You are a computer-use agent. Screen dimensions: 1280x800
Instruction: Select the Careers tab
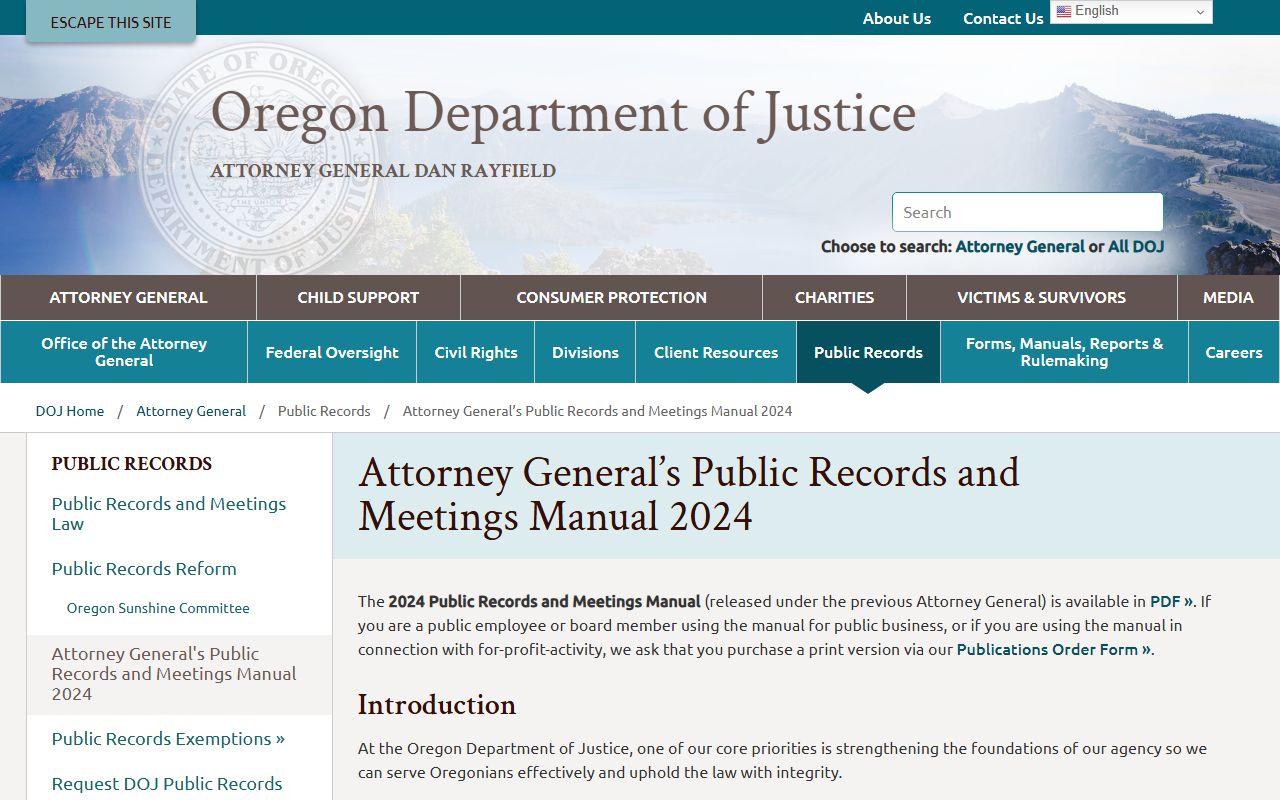click(1234, 352)
